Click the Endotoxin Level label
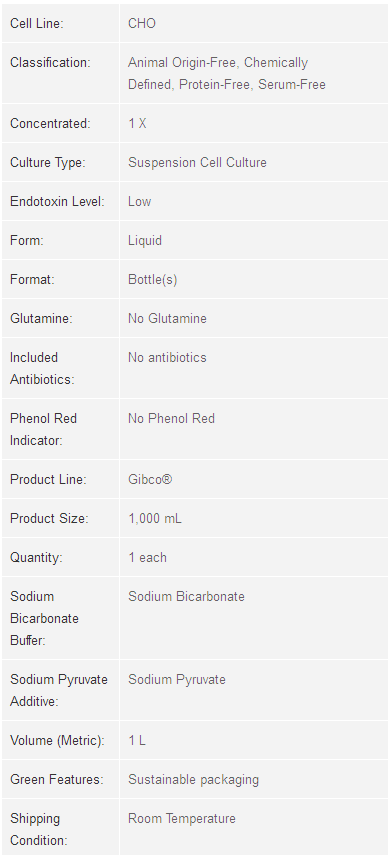The image size is (388, 855). click(x=57, y=202)
